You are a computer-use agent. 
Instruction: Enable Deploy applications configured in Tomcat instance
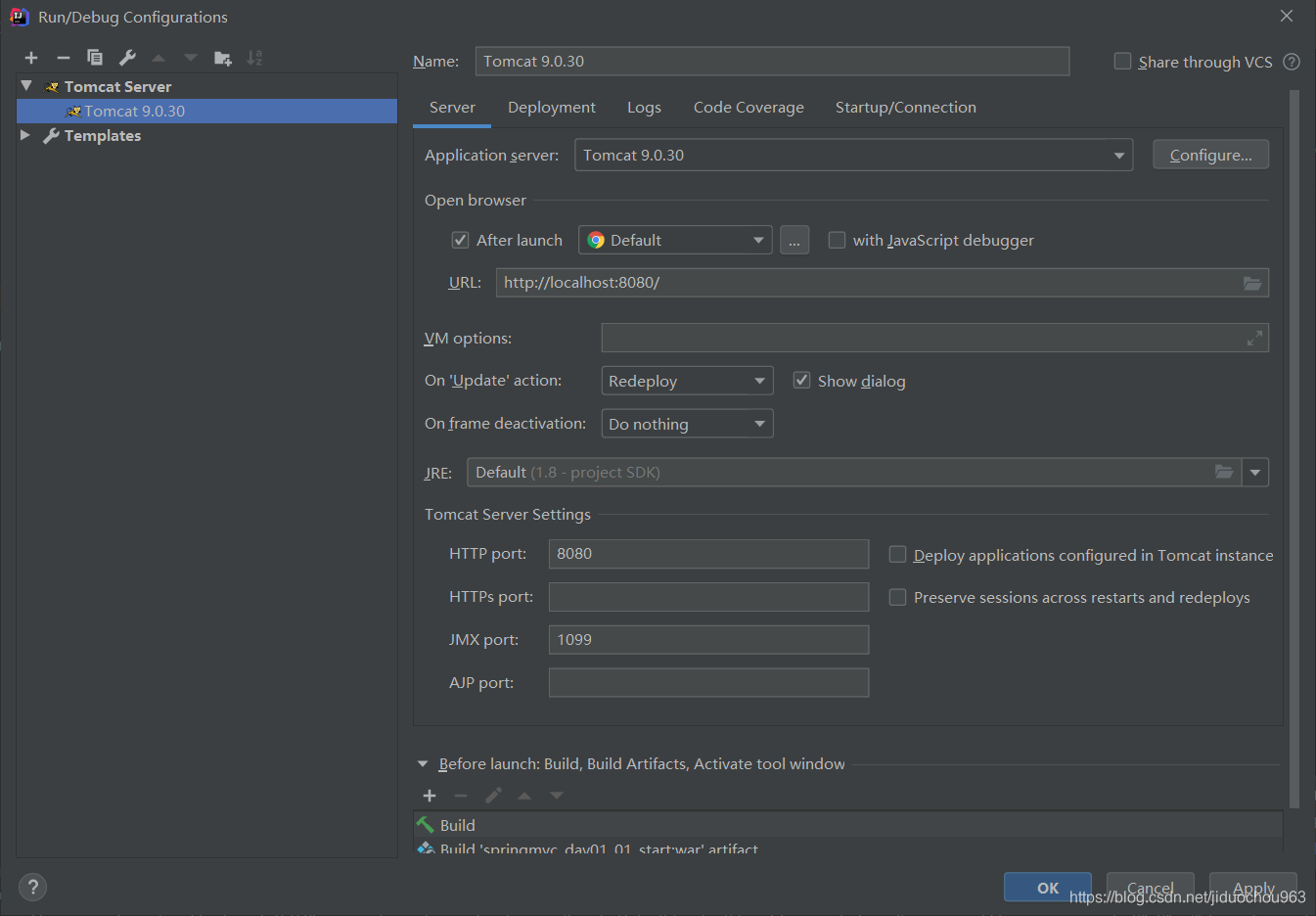(897, 555)
